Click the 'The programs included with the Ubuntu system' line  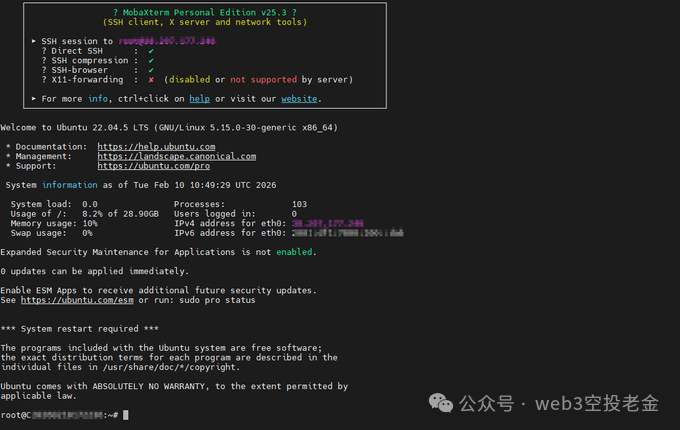(161, 348)
